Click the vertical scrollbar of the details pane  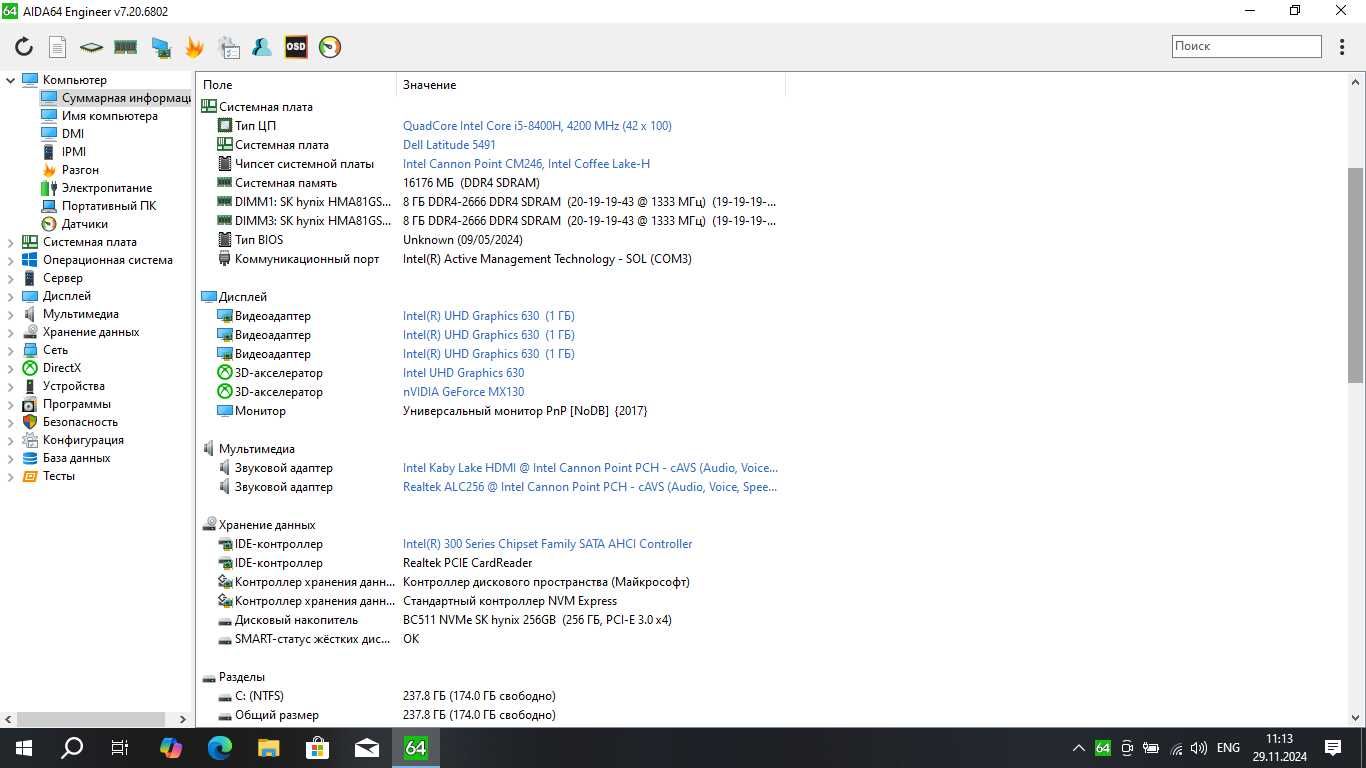(1356, 275)
